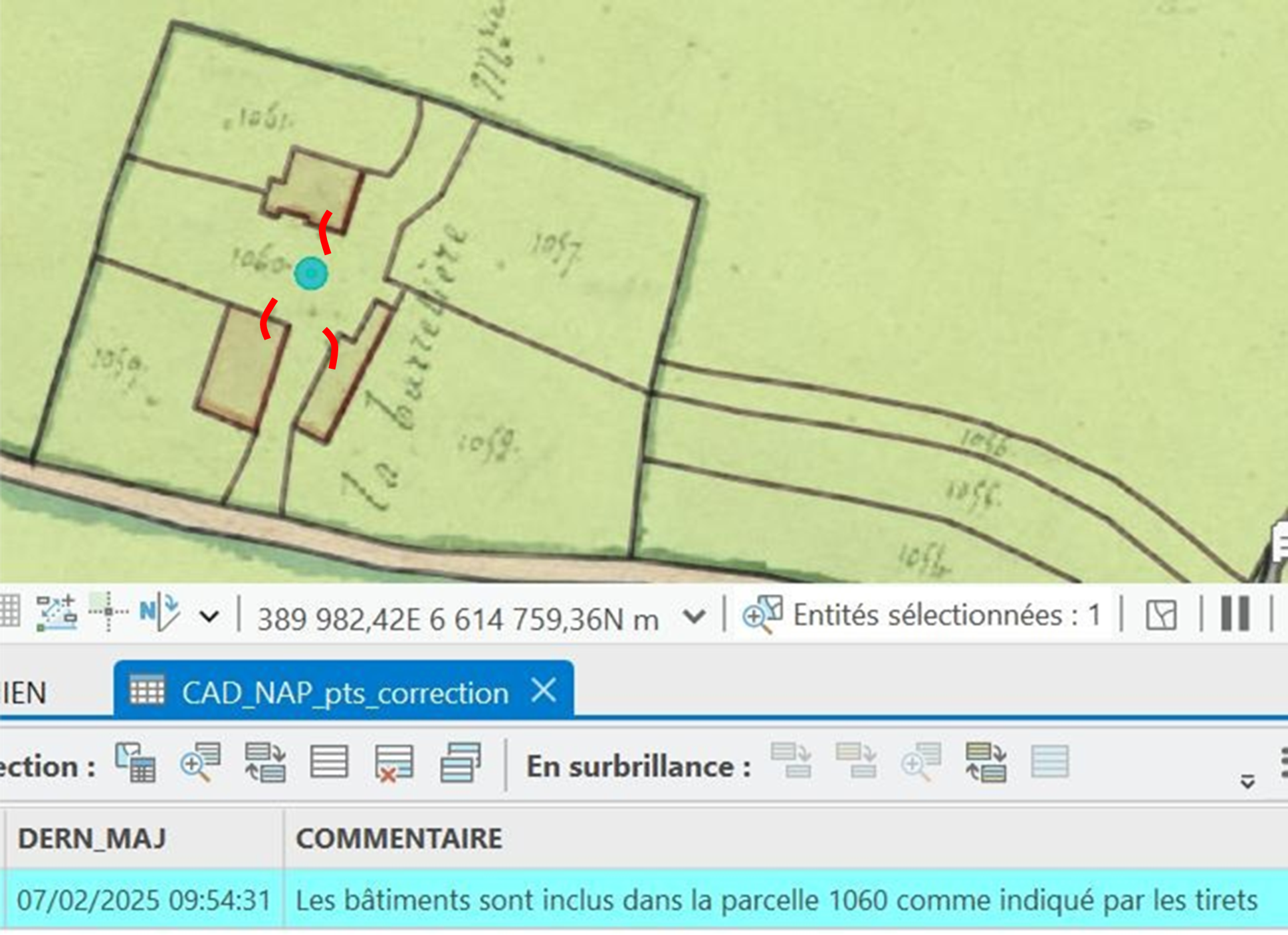This screenshot has width=1288, height=935.
Task: Click the DERN_MAJ column header
Action: 92,839
